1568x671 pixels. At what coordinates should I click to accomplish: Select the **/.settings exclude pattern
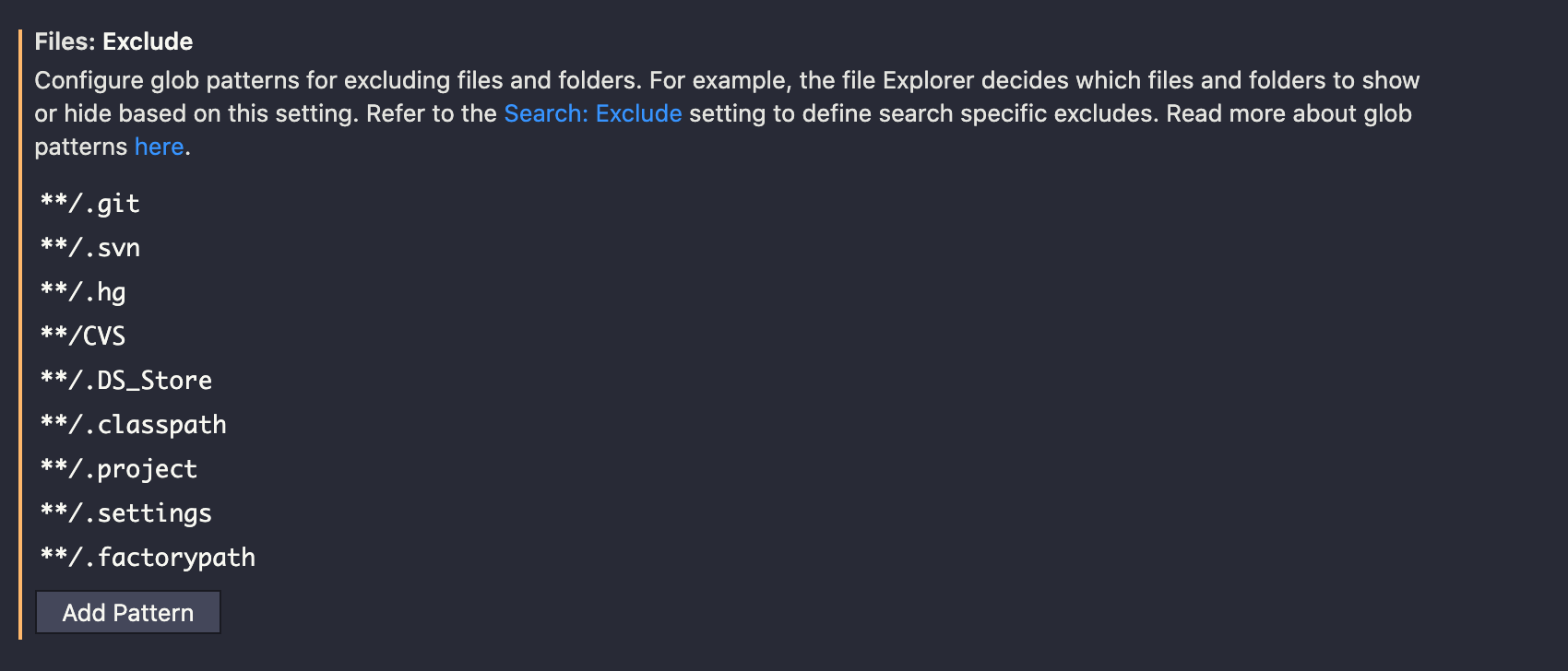coord(125,512)
